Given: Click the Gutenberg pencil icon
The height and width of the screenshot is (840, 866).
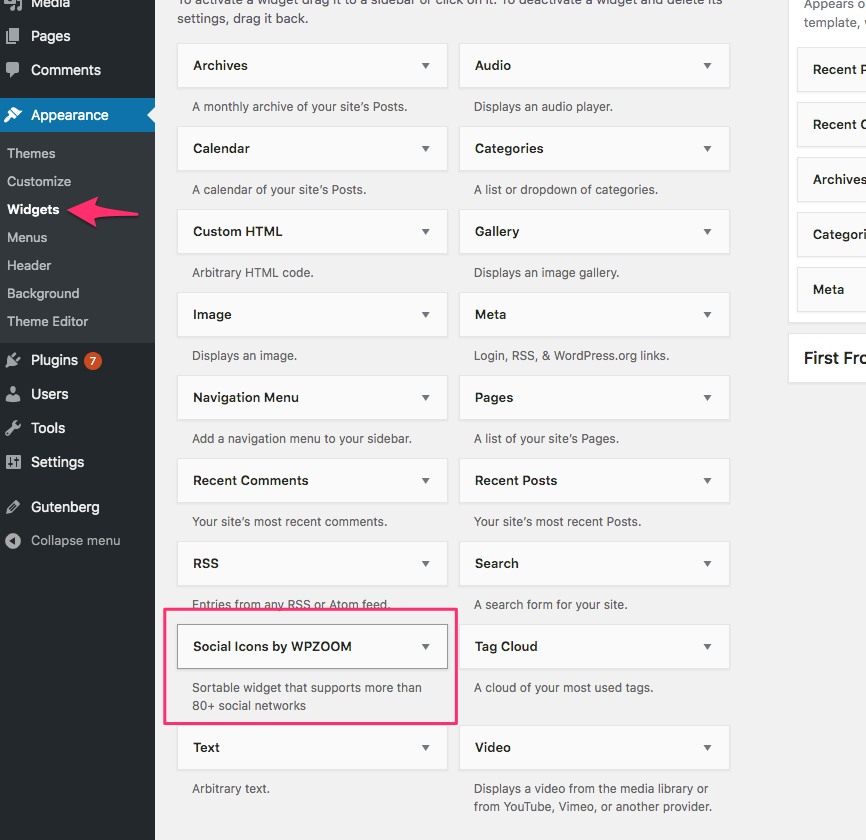Looking at the screenshot, I should [13, 507].
